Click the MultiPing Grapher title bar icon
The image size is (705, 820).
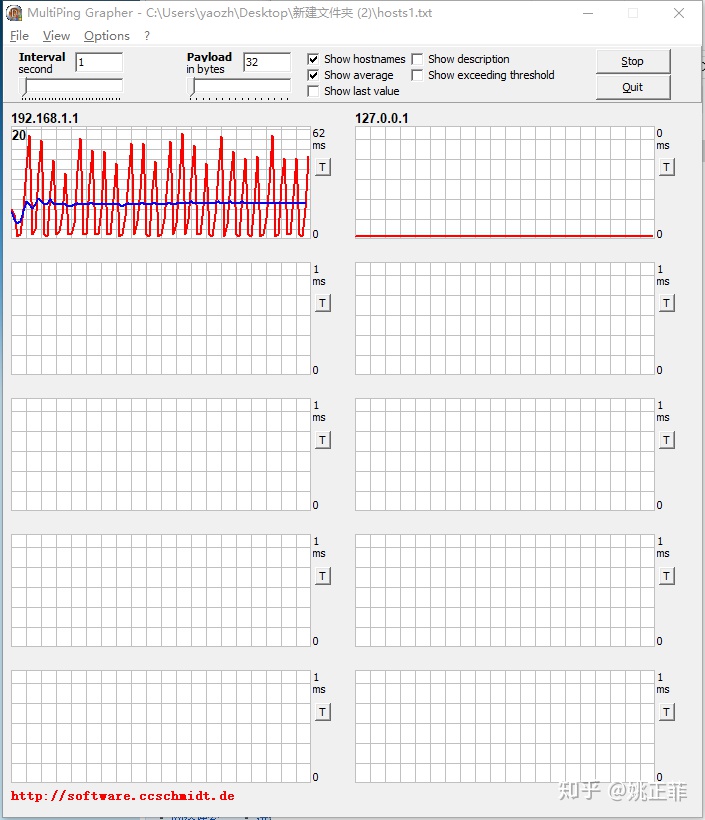[15, 13]
